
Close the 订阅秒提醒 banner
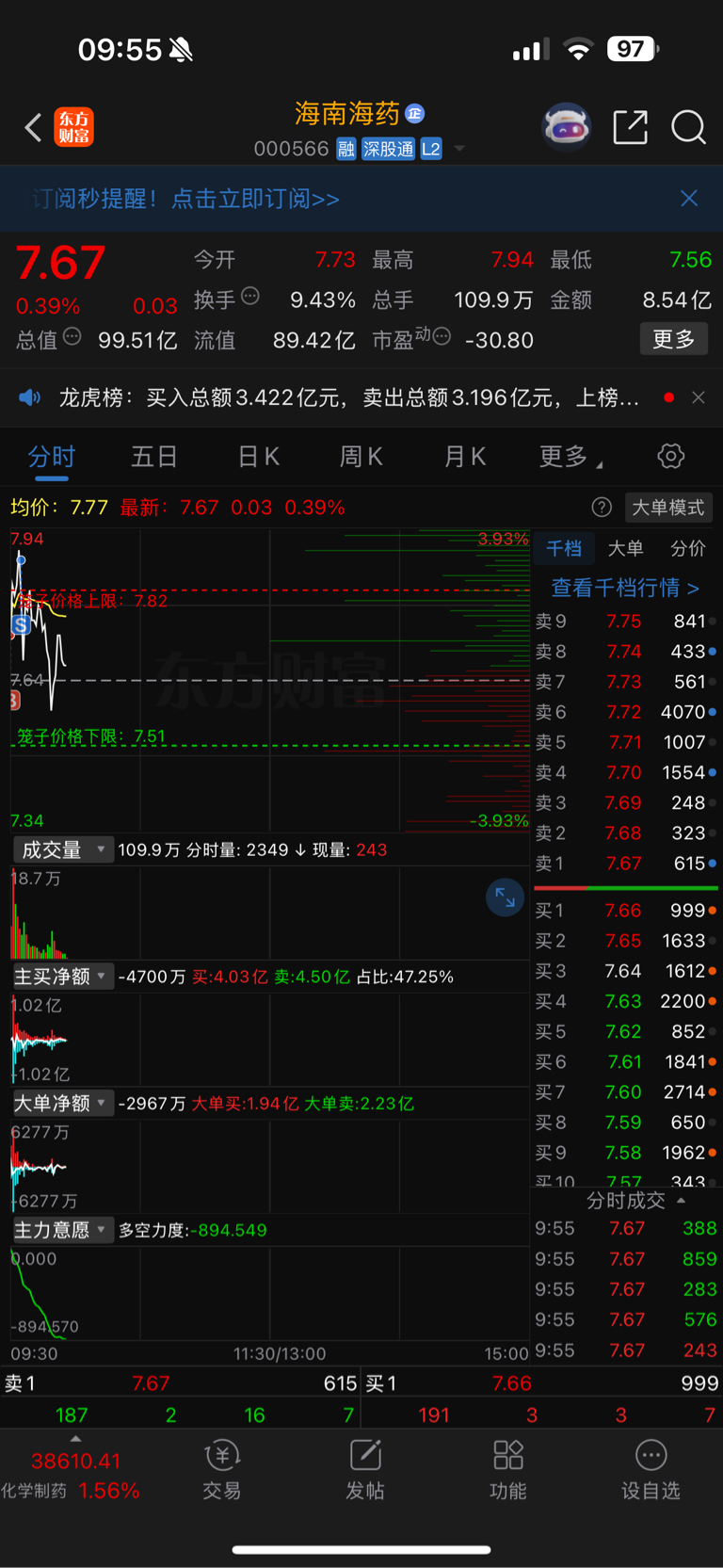(689, 198)
